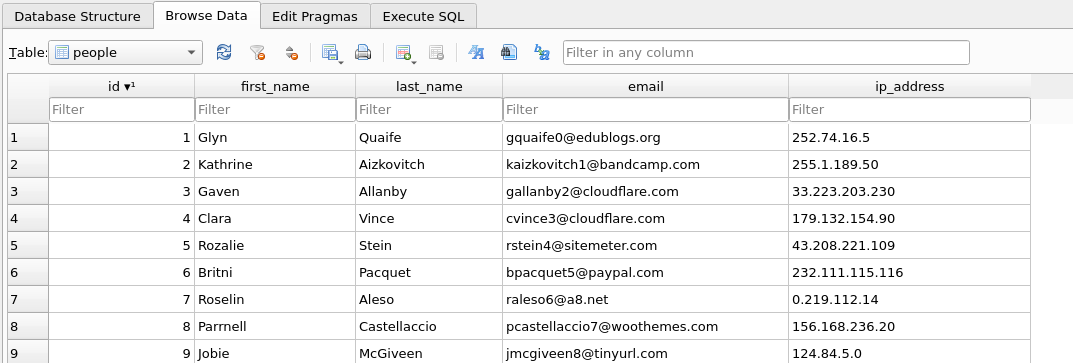Select the IP address 33.223.203.230
1073x363 pixels.
pos(910,192)
